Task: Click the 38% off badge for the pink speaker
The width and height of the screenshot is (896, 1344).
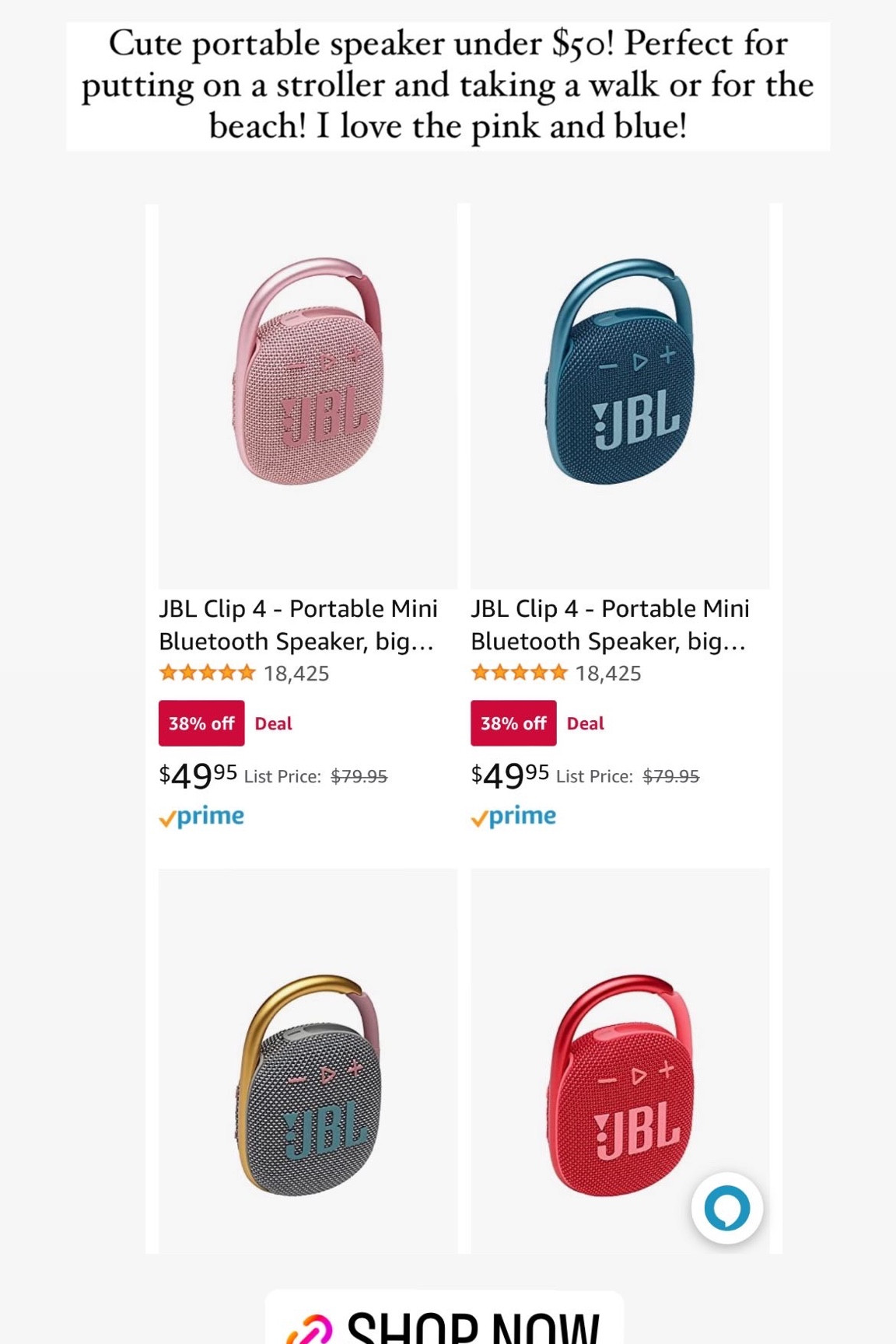Action: [x=201, y=723]
